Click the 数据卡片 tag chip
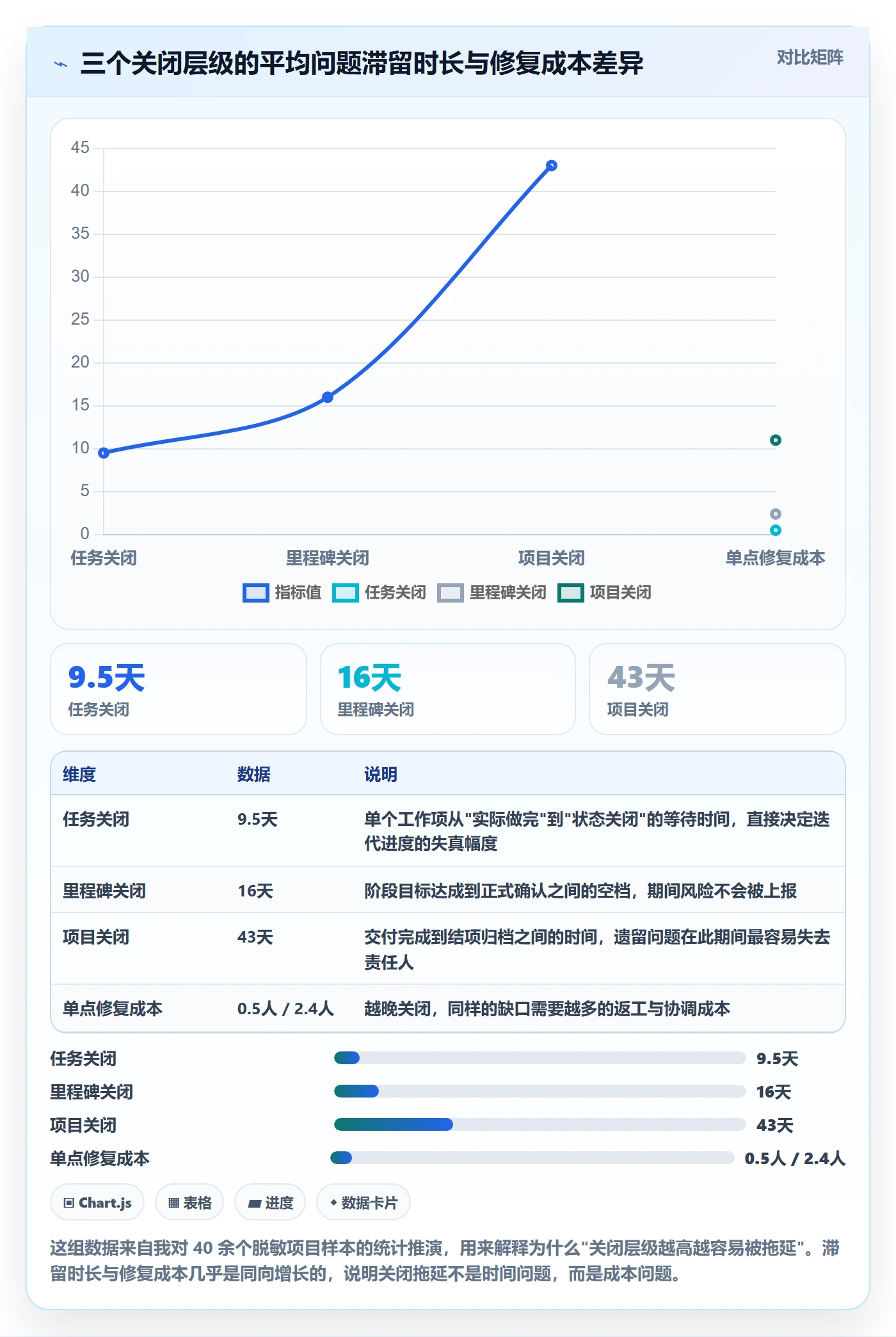This screenshot has width=896, height=1337. point(364,1203)
